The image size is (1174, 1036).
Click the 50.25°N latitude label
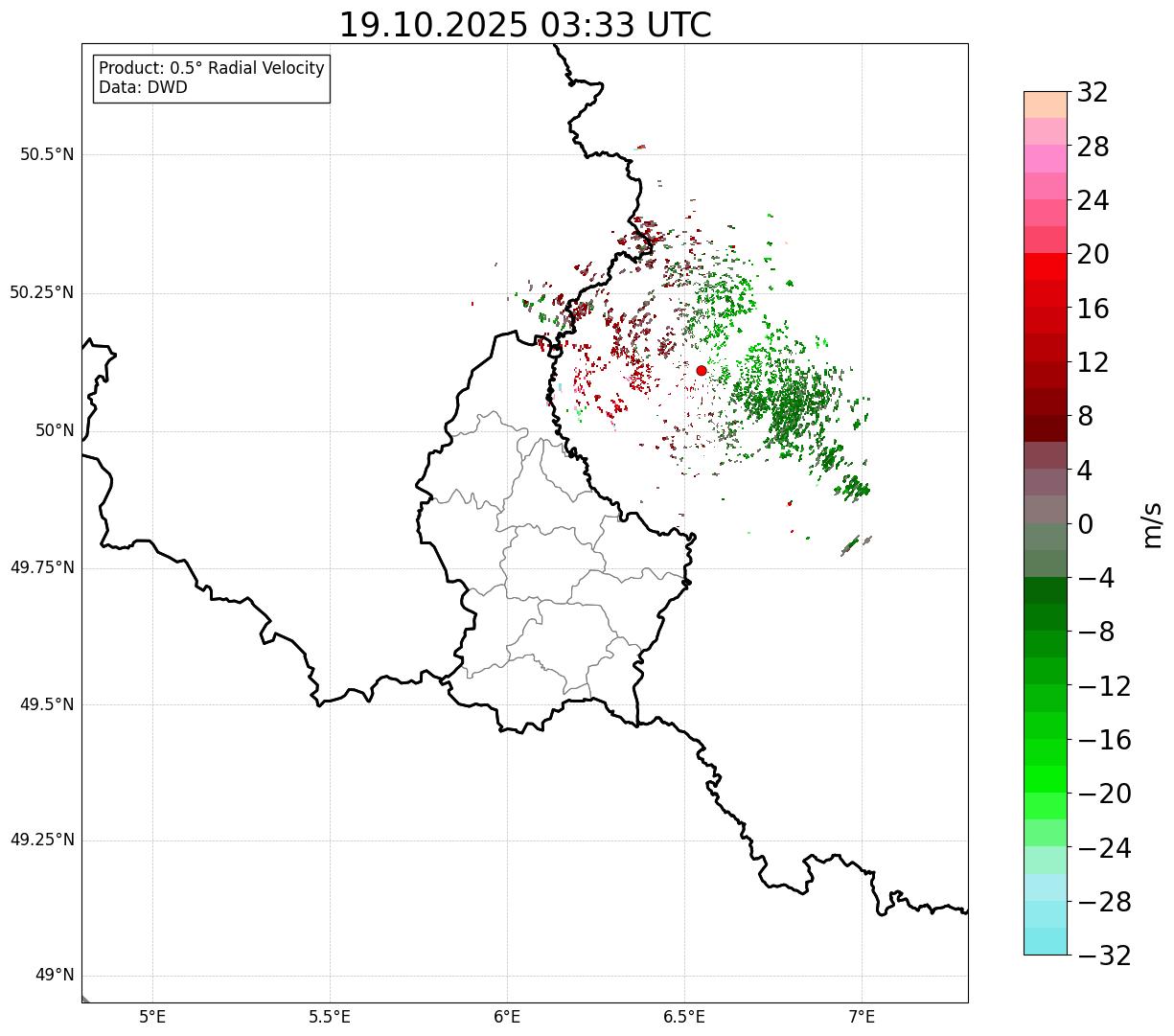[x=42, y=292]
